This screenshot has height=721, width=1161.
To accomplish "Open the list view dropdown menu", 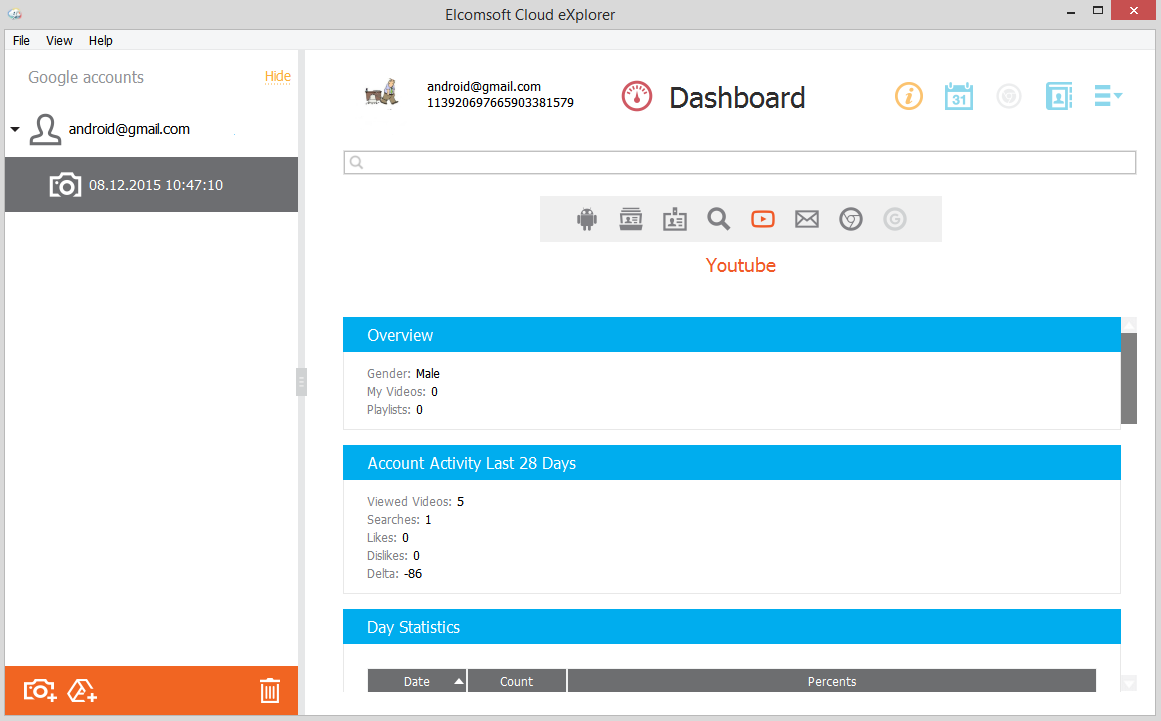I will [x=1108, y=95].
